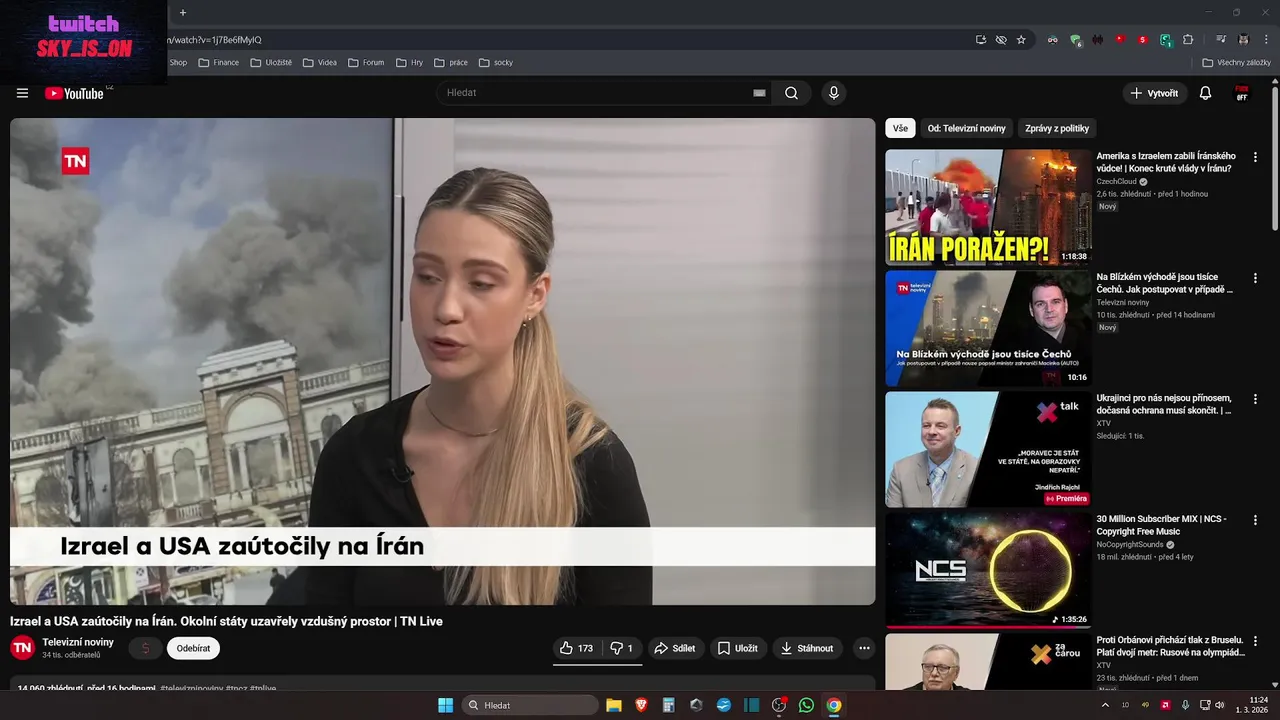Open the práce bookmarks folder
The height and width of the screenshot is (720, 1280).
[x=451, y=62]
